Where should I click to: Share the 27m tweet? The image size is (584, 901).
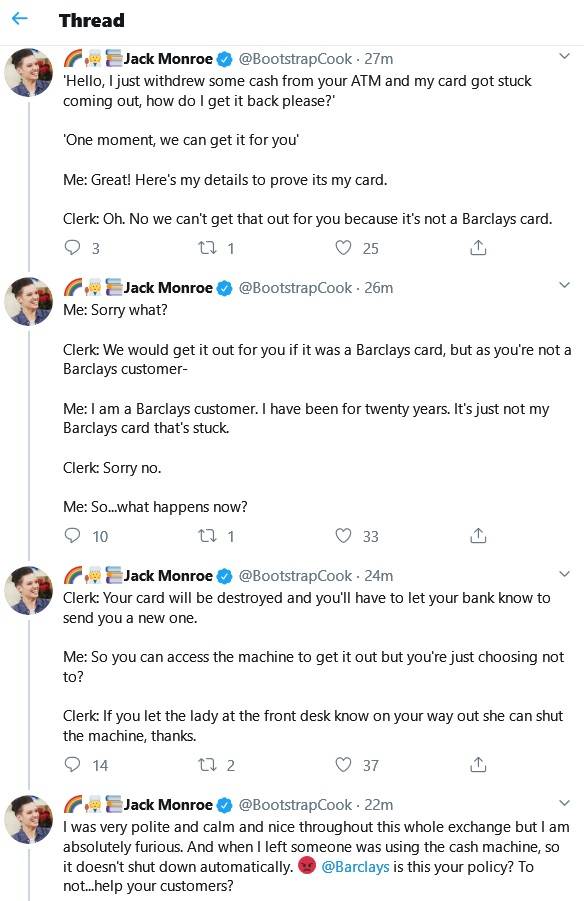pyautogui.click(x=478, y=248)
